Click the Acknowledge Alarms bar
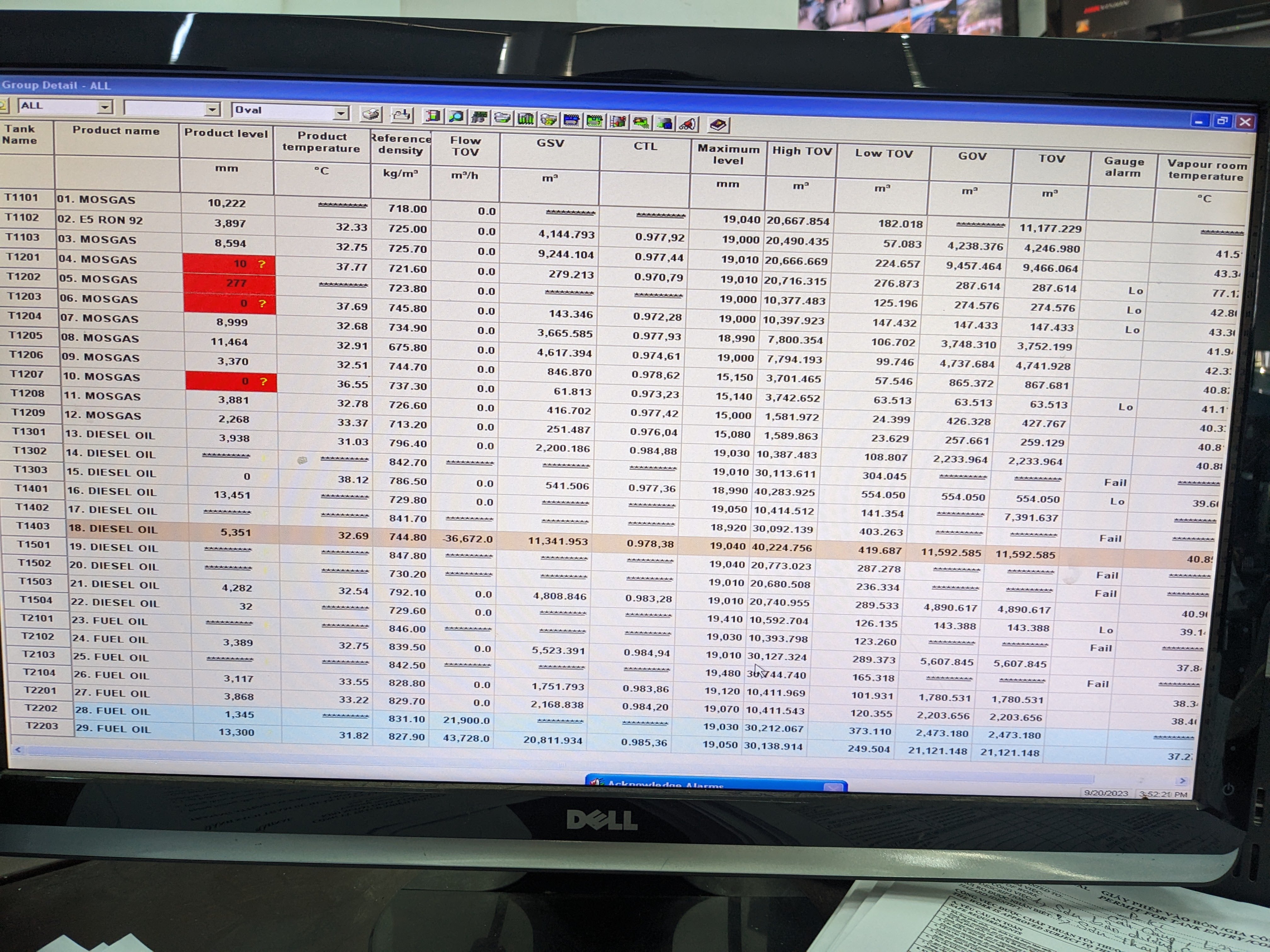The image size is (1270, 952). click(x=716, y=784)
